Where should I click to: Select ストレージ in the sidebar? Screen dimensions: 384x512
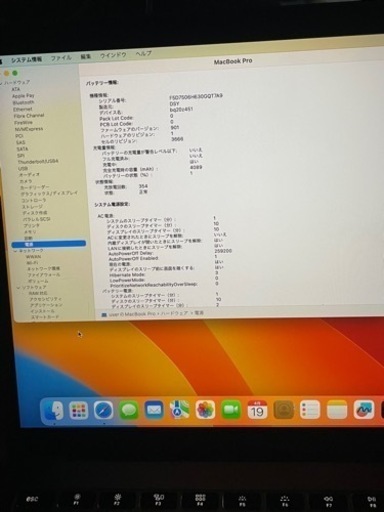coord(32,207)
